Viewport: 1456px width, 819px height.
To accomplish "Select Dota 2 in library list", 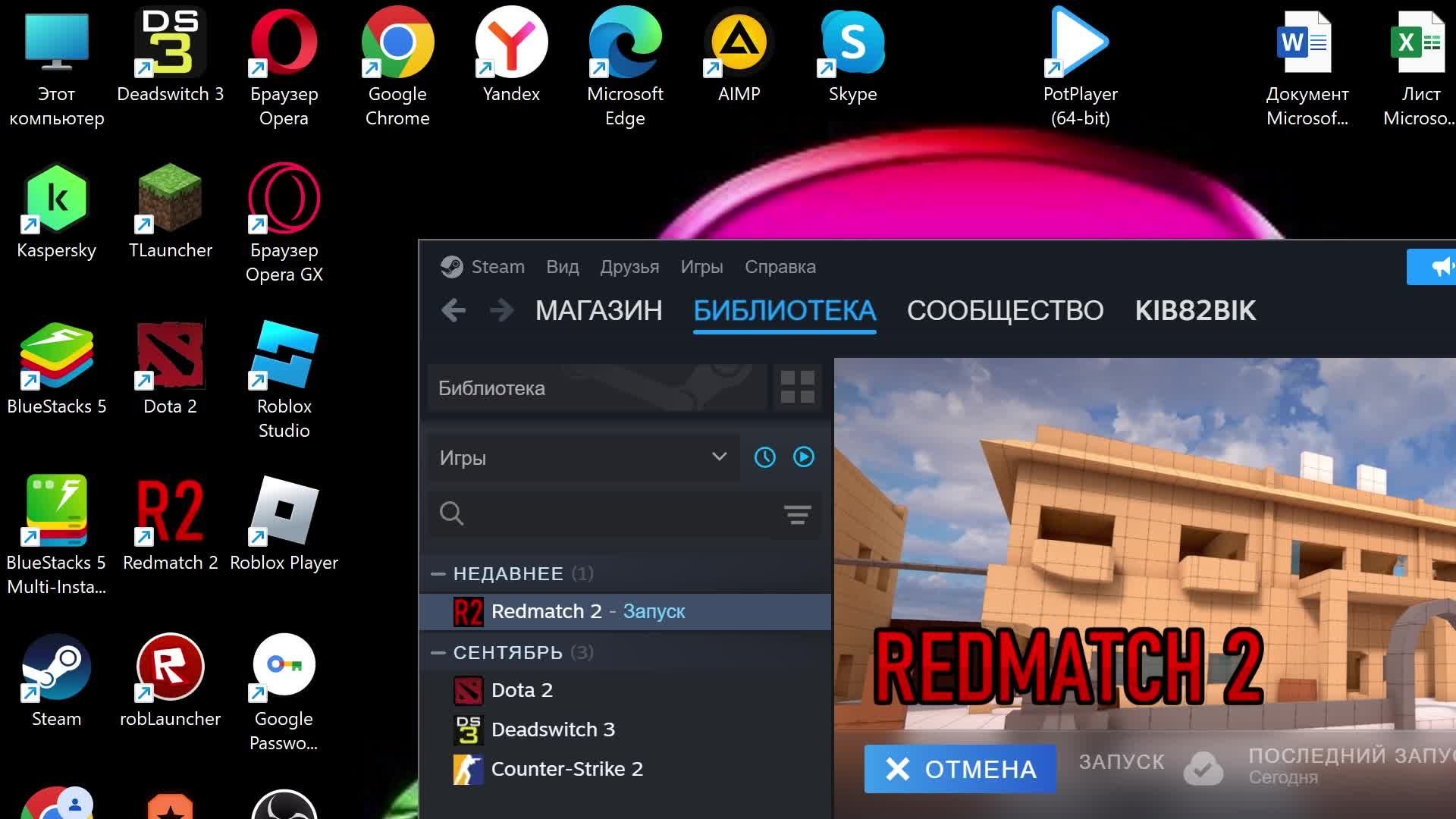I will [626, 690].
